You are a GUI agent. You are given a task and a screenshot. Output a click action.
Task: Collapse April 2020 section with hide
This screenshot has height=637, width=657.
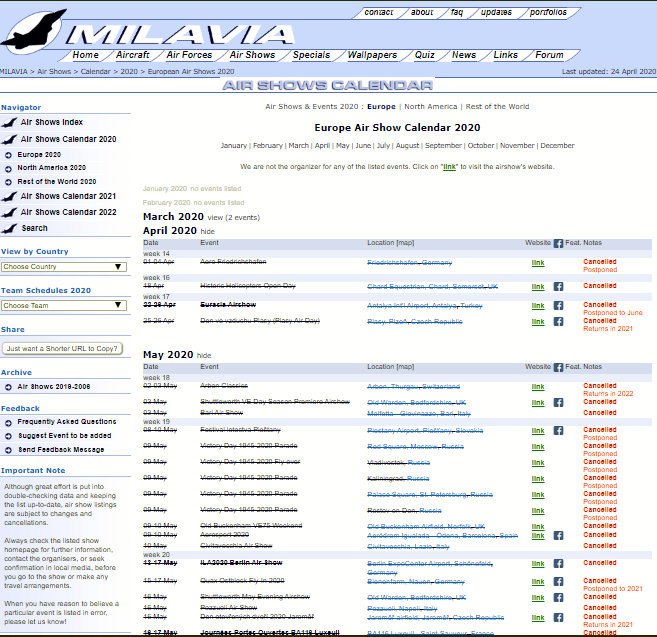[x=207, y=231]
